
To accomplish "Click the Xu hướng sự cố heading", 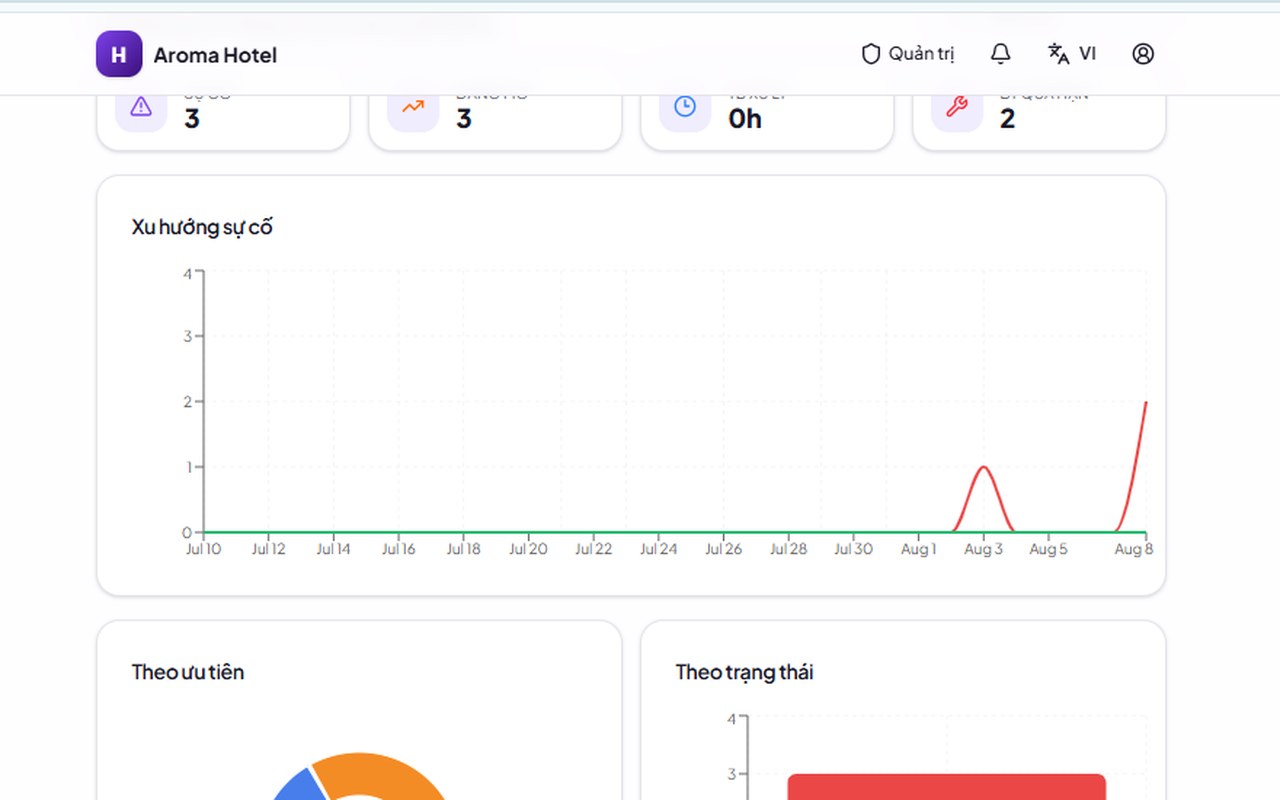I will pos(202,227).
